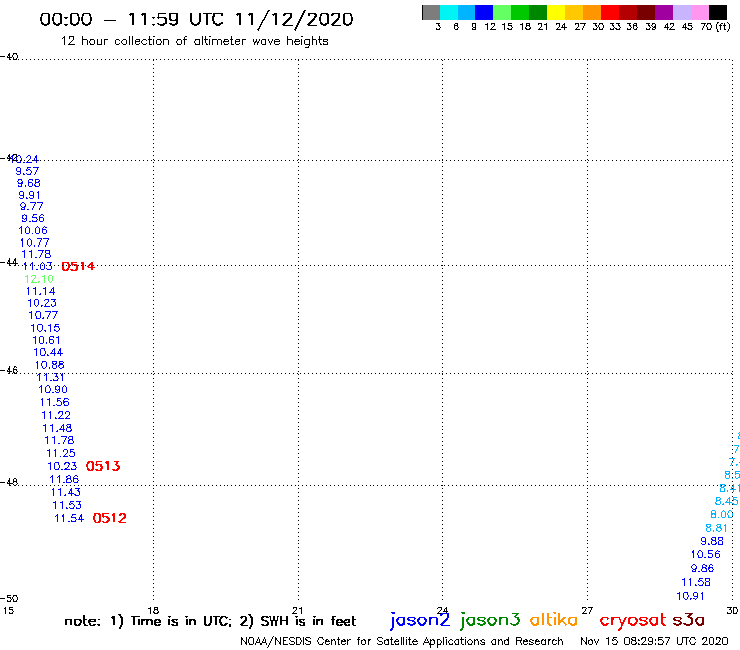Select the wave height value 11.56
Screen dimensions: 740x650
click(55, 402)
